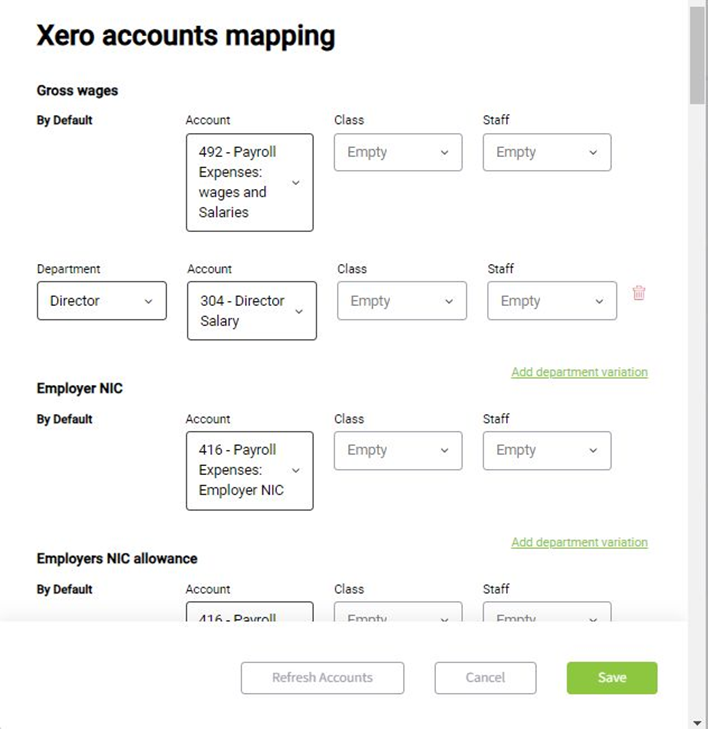Open Gross wages default Class dropdown

pyautogui.click(x=398, y=152)
